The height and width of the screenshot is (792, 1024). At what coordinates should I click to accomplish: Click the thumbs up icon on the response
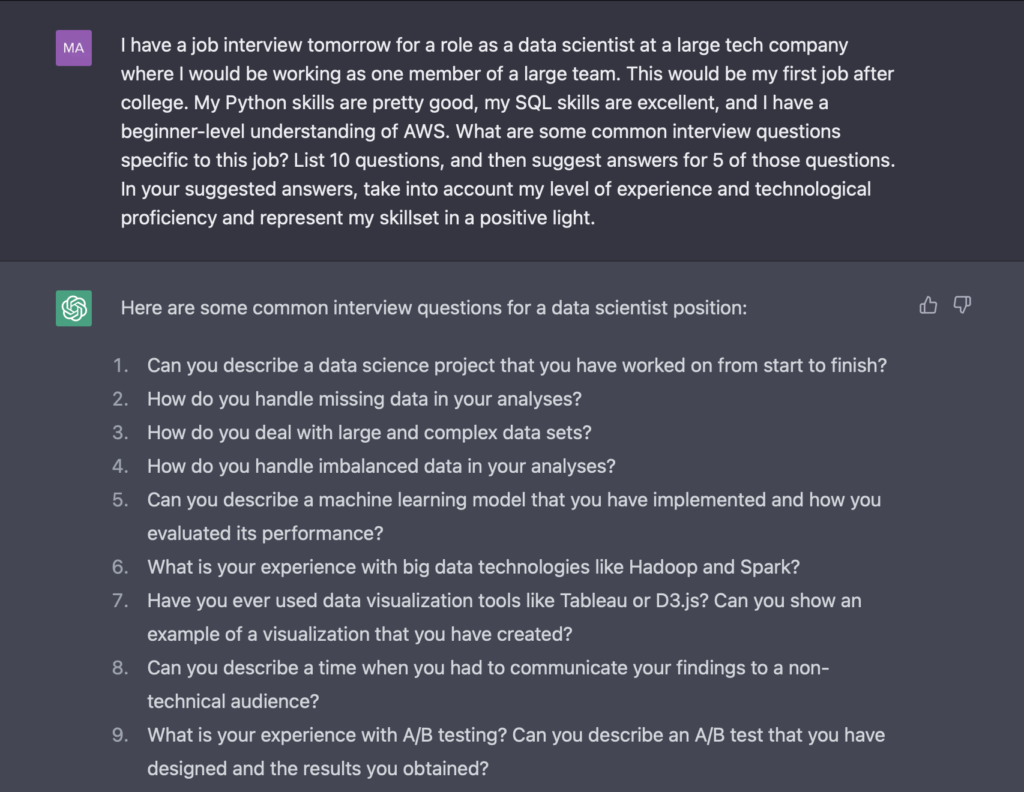(x=928, y=305)
